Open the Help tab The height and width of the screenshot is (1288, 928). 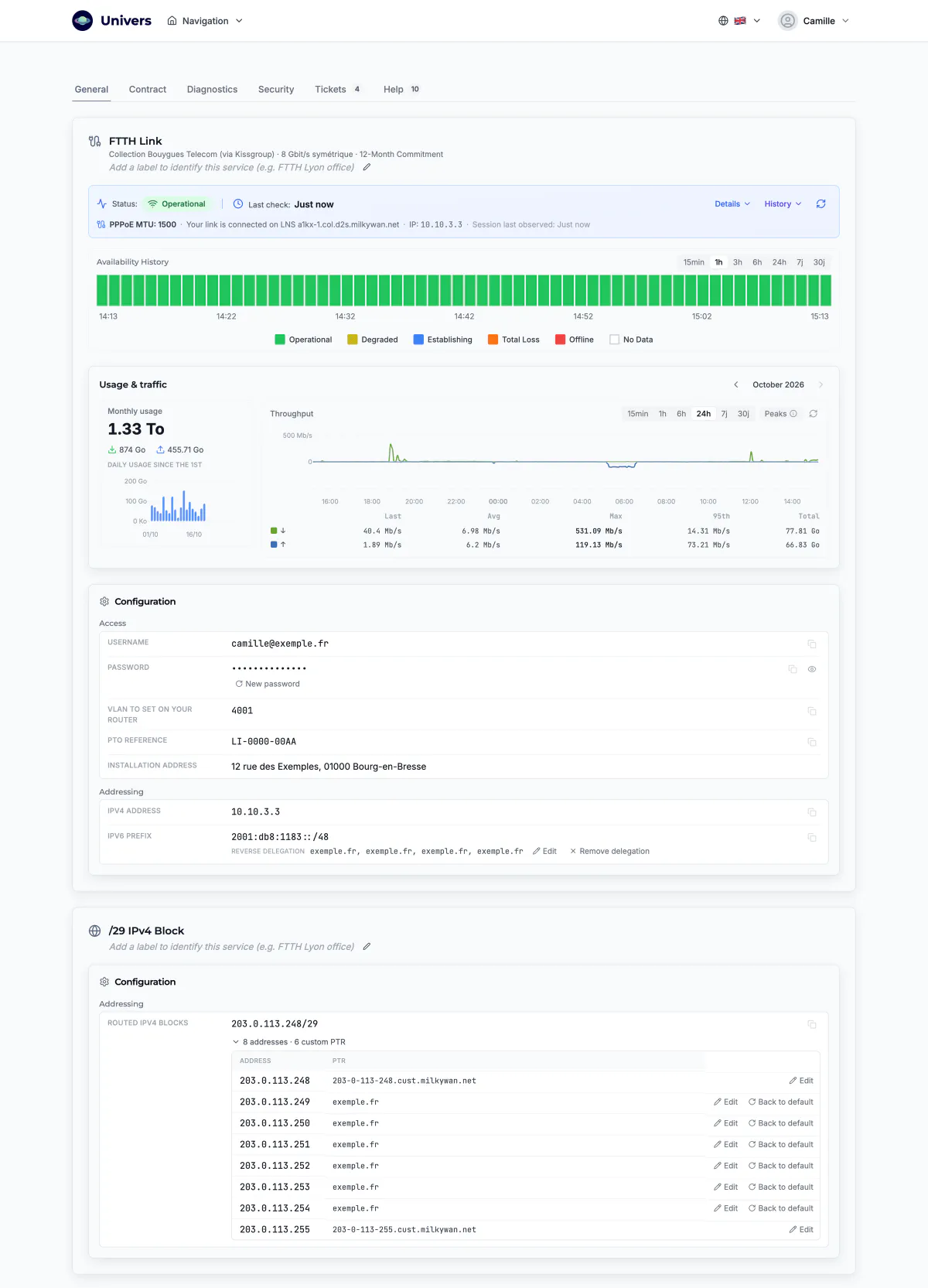tap(401, 90)
